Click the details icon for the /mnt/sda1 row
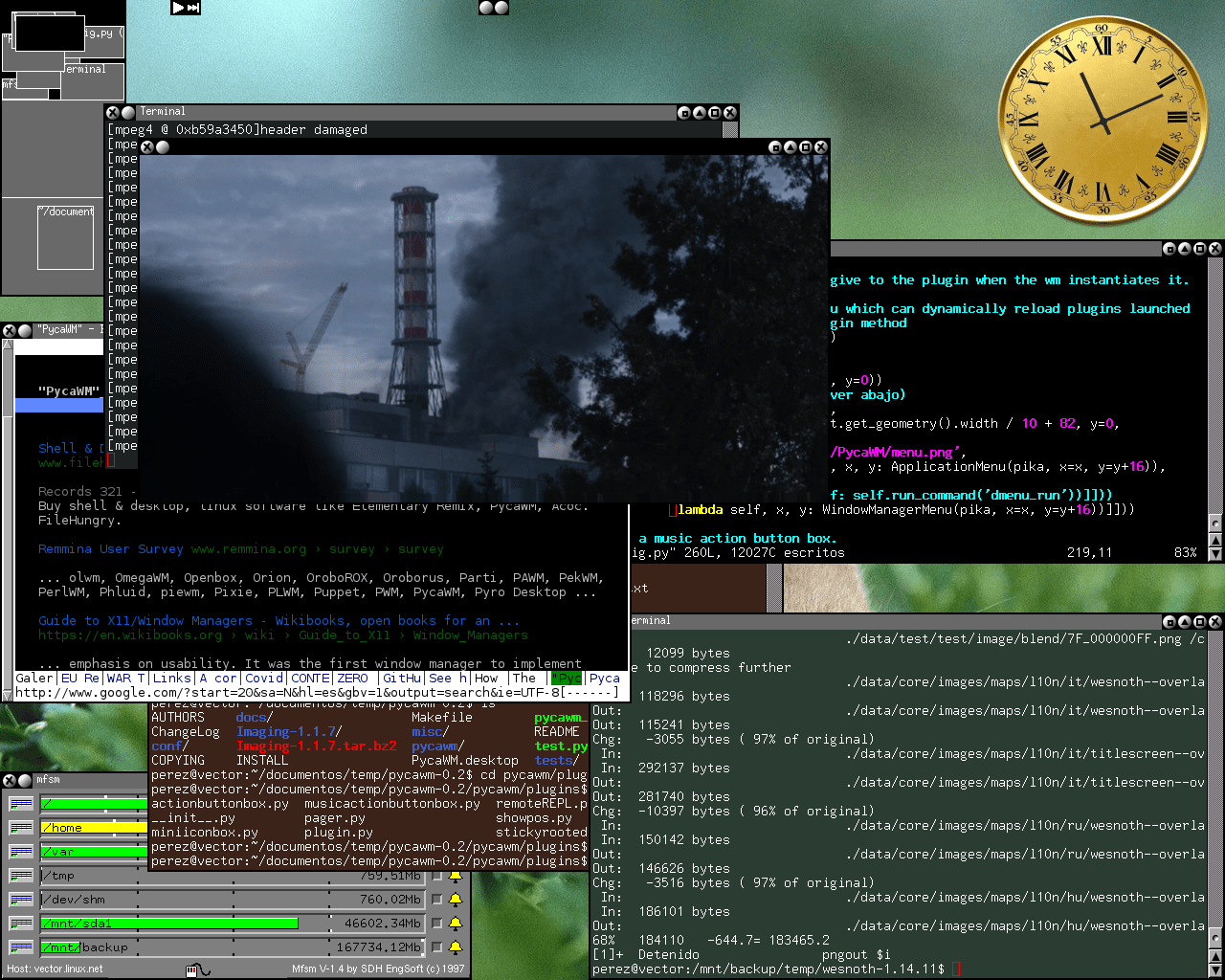This screenshot has width=1225, height=980. [21, 924]
